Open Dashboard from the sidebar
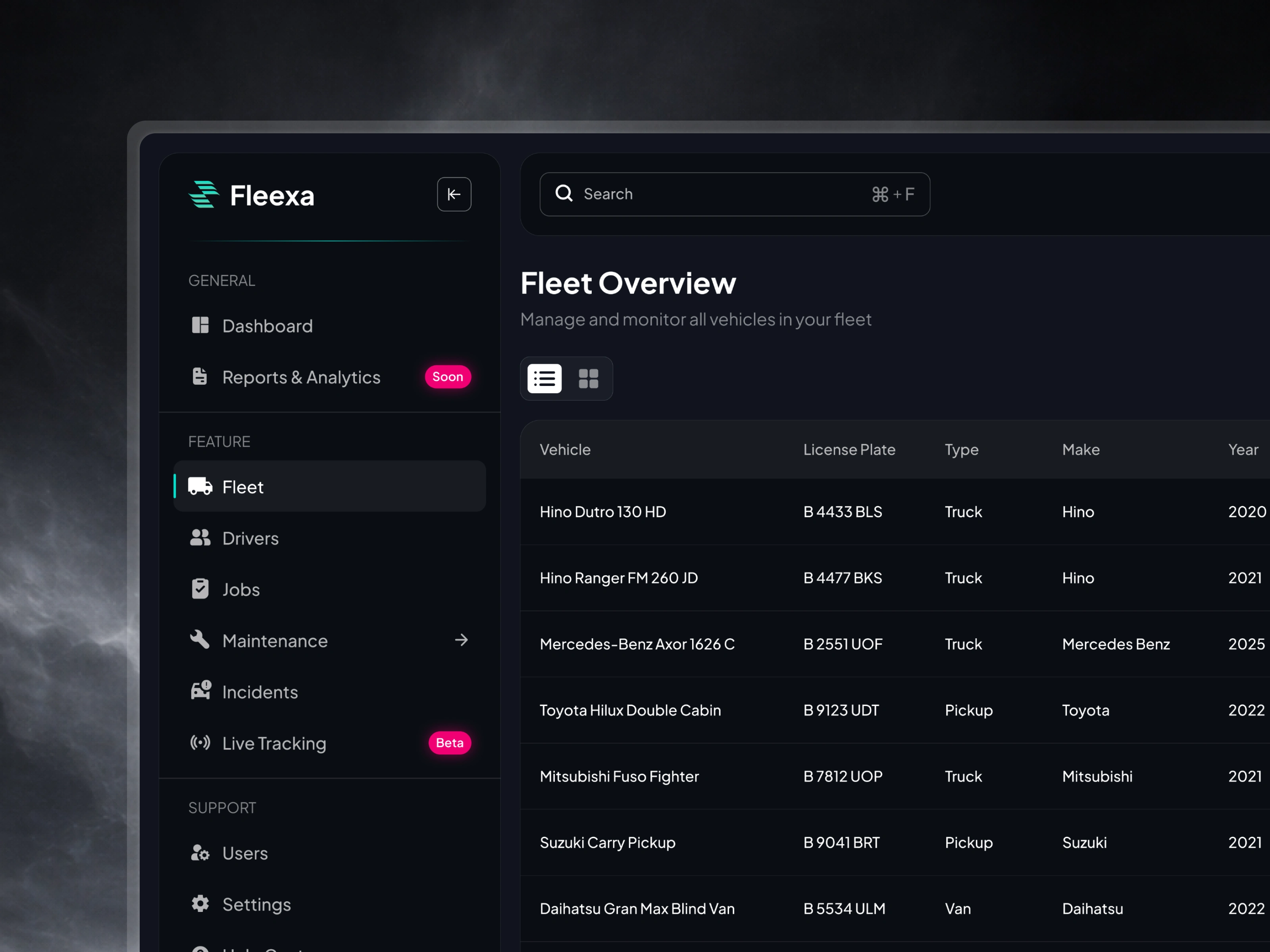 coord(267,326)
